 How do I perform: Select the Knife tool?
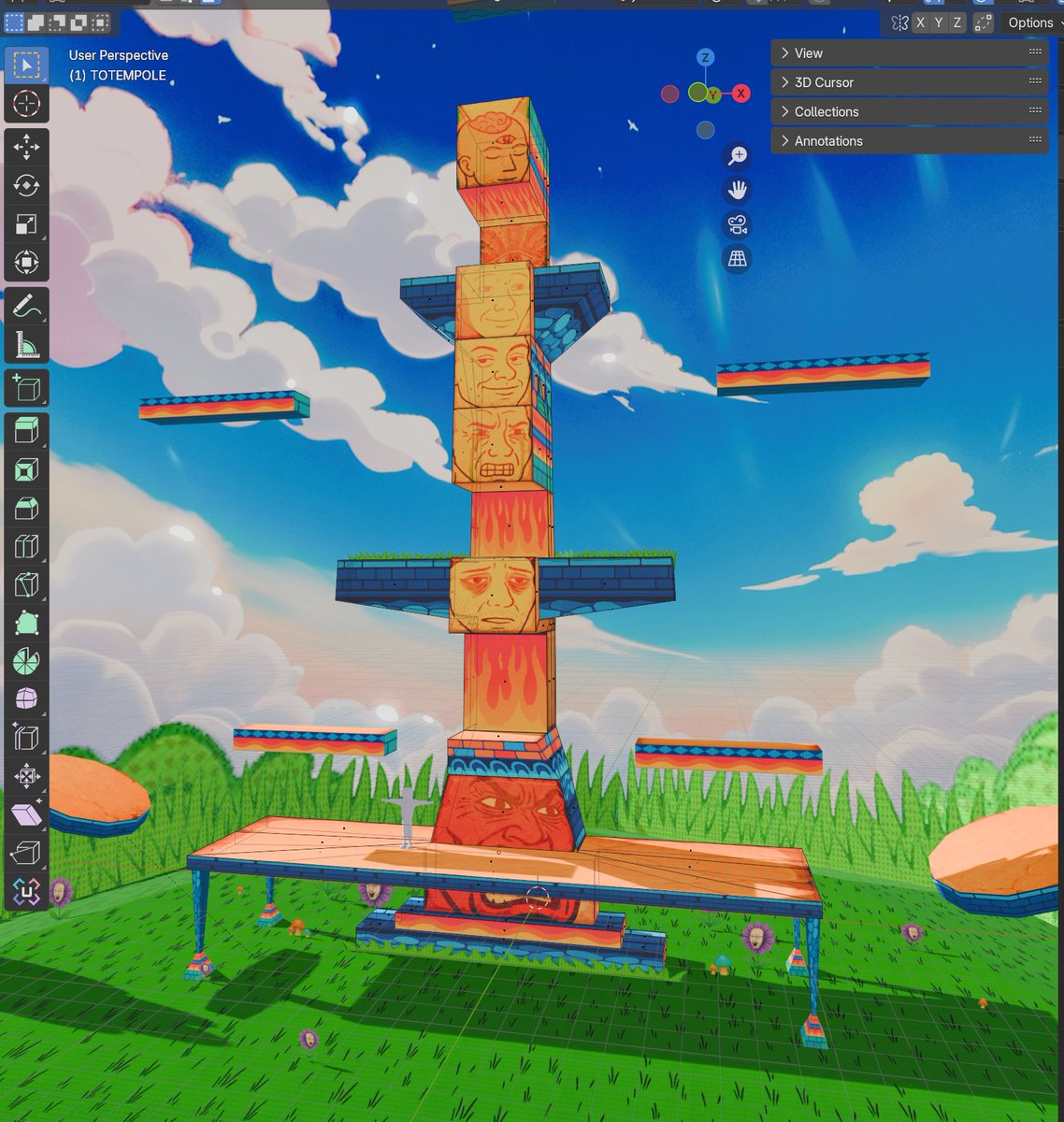click(26, 585)
